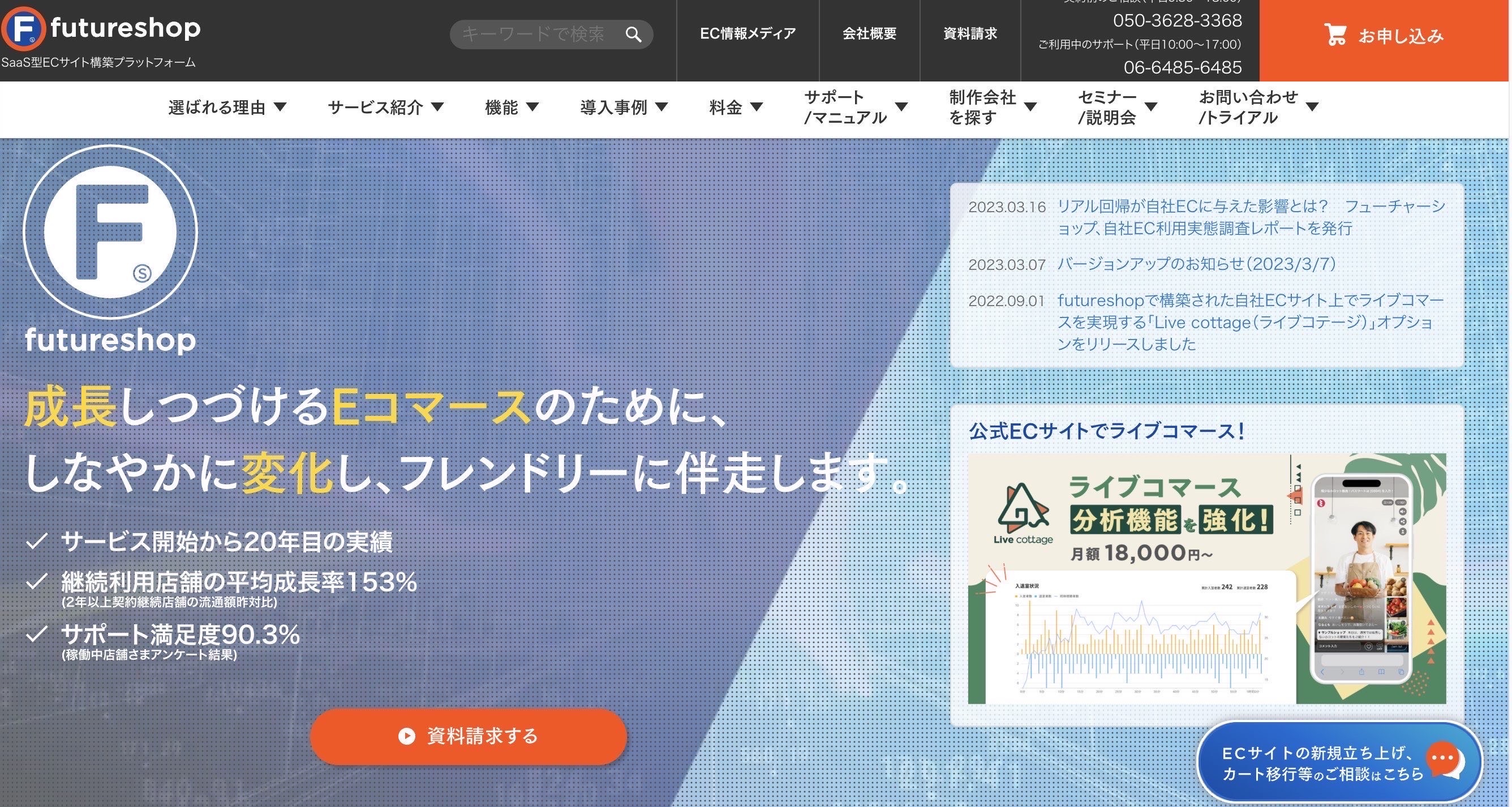
Task: Click the date 2022.09.01 in news list
Action: (1007, 301)
